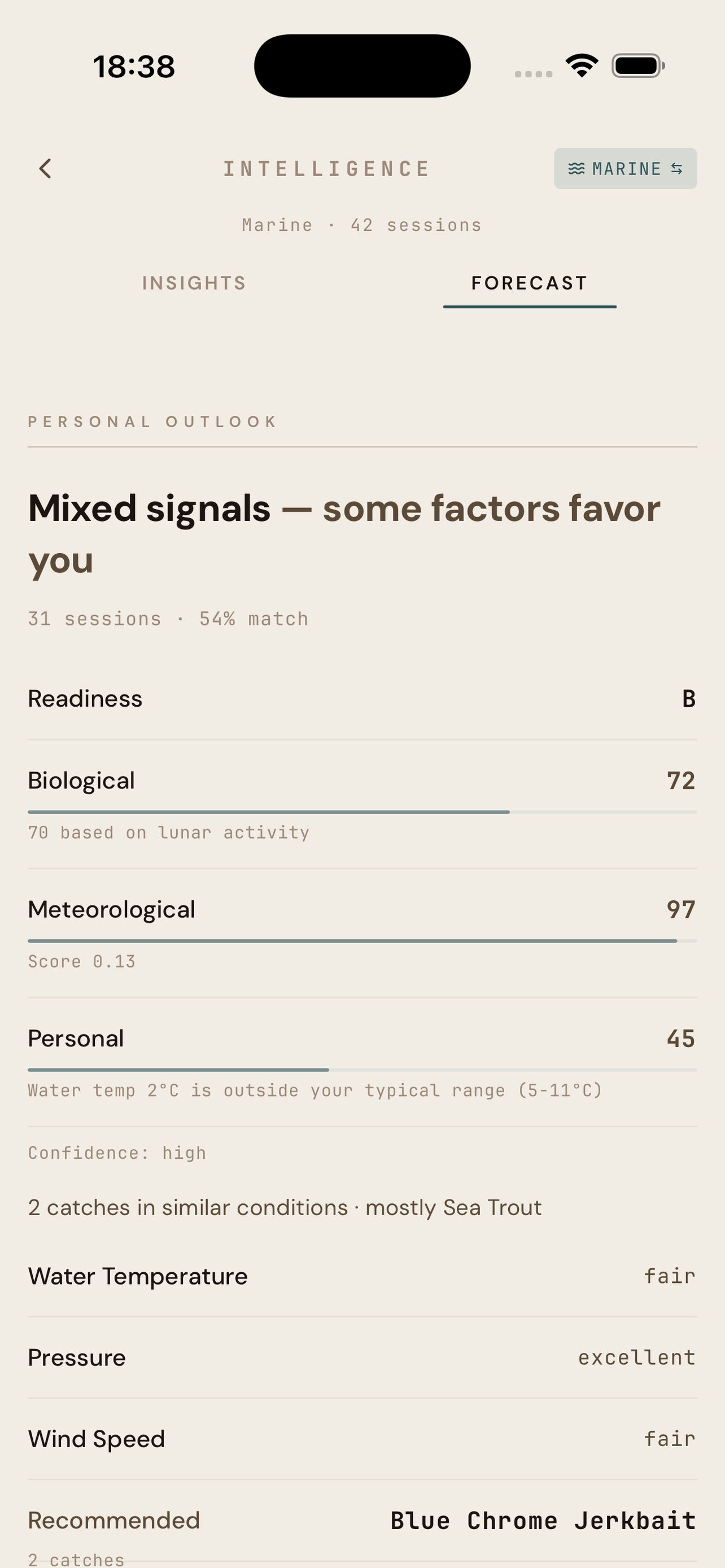Tap the swap arrows icon beside MARINE
The height and width of the screenshot is (1568, 725).
677,169
